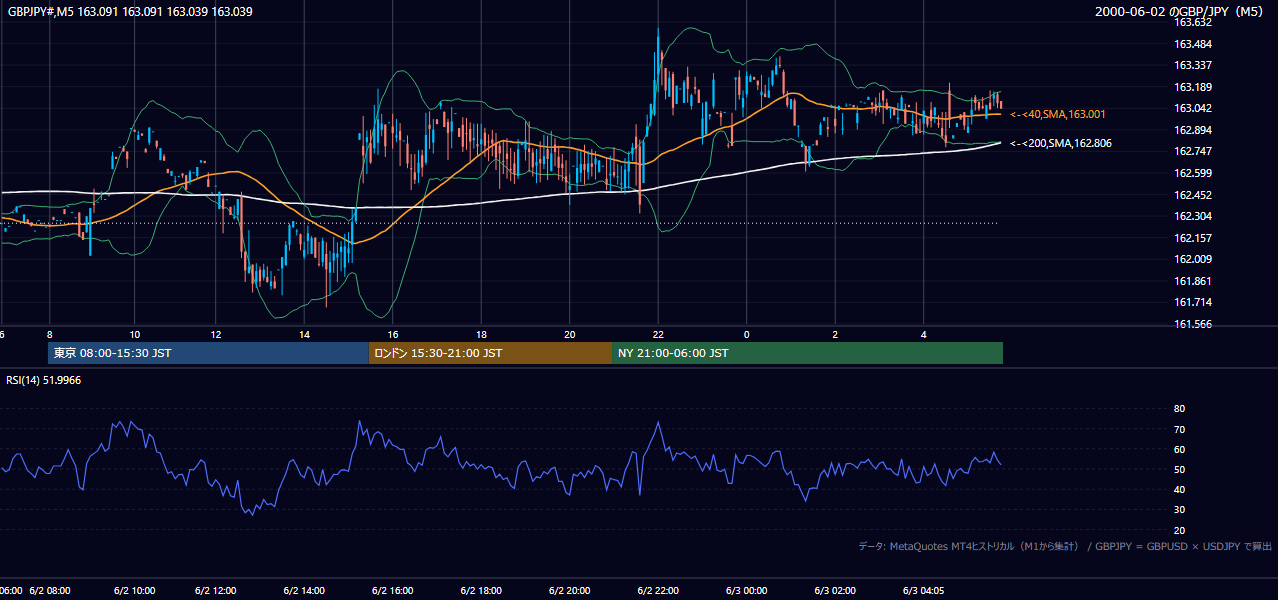This screenshot has height=600, width=1278.
Task: Click hour label 14 under price chart
Action: 304,334
